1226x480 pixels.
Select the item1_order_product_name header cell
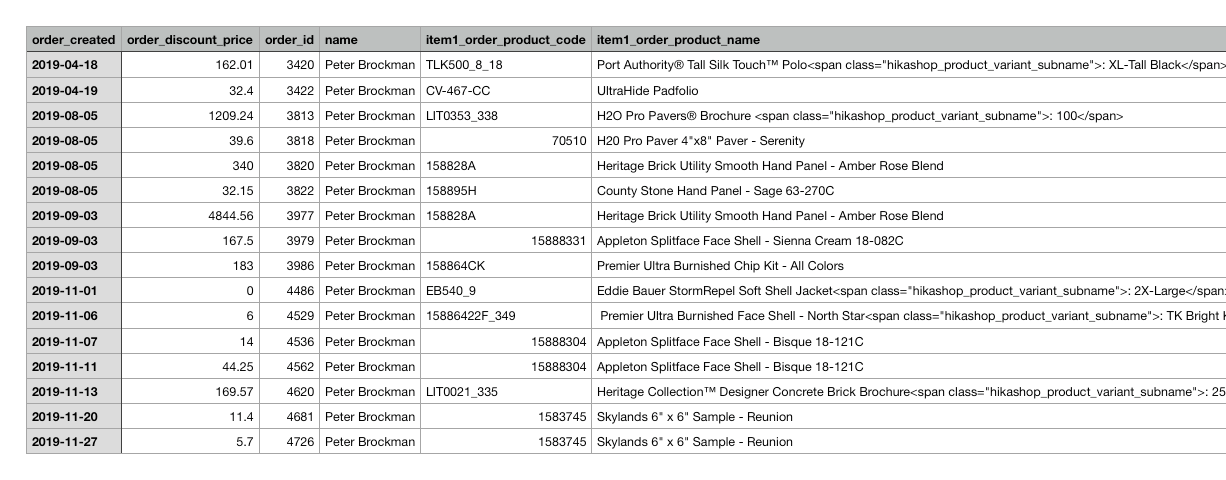[x=908, y=40]
